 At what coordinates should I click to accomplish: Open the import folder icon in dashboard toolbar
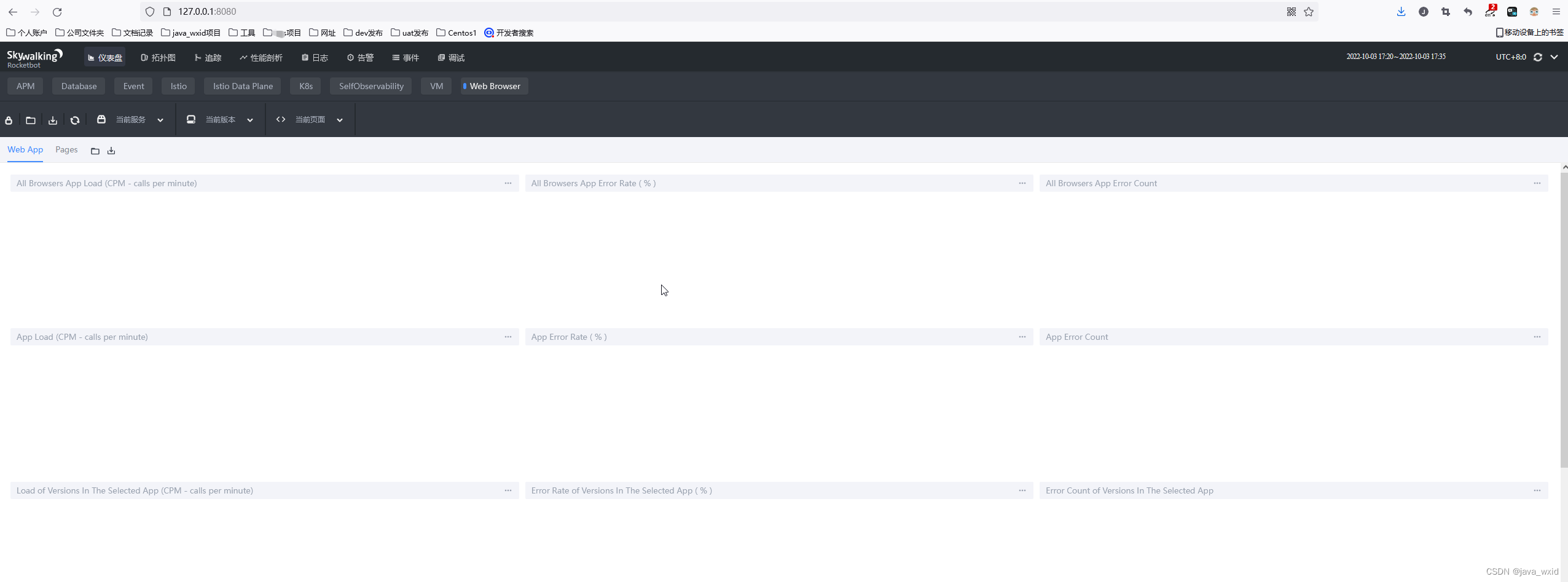31,120
